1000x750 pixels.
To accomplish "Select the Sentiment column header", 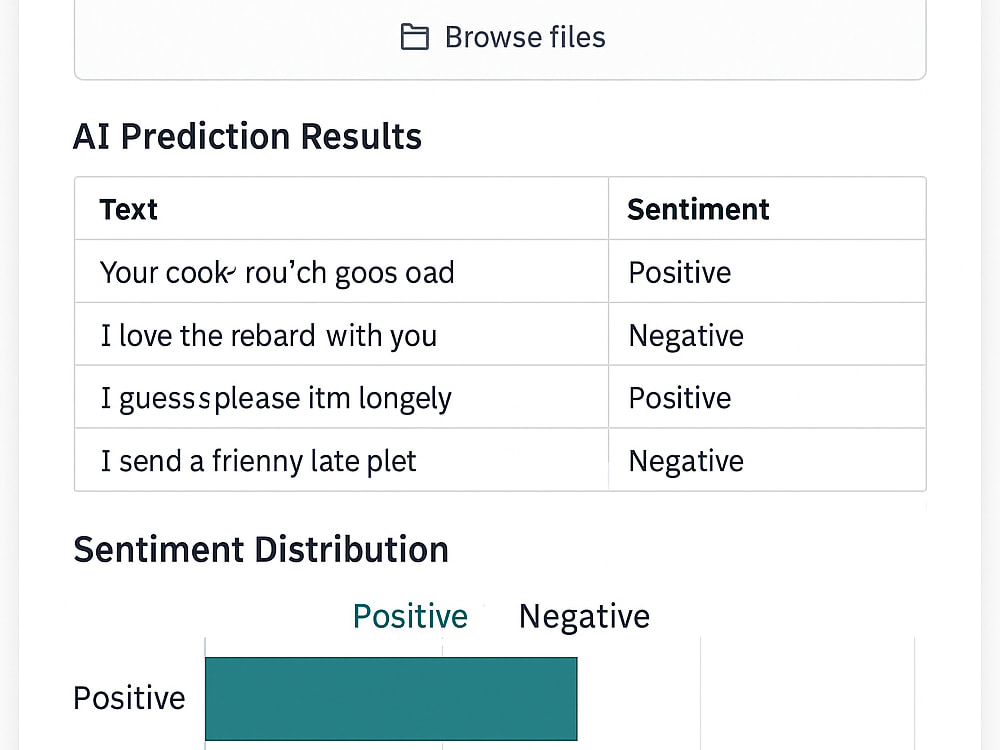I will coord(698,209).
